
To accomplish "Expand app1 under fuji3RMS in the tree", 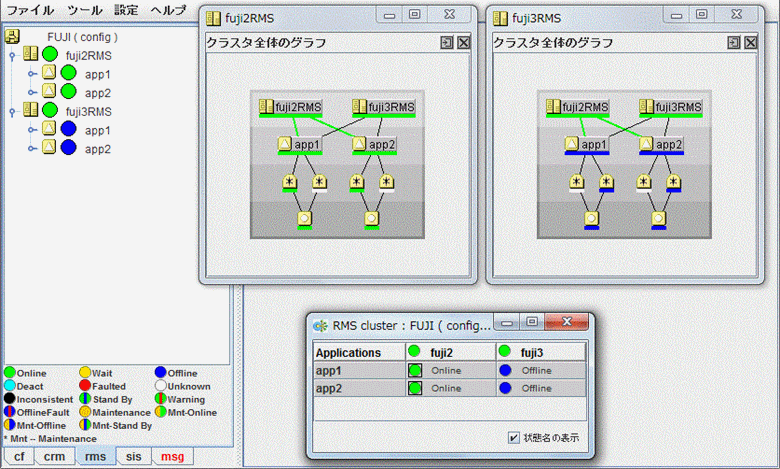I will pos(32,130).
